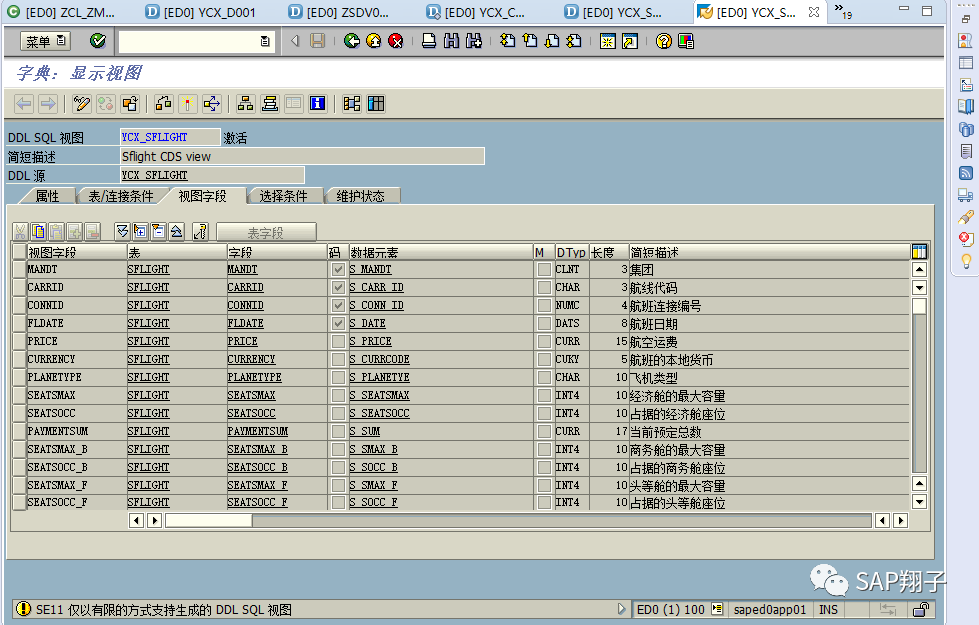Open SFLIGHT table link in MANDT row
The width and height of the screenshot is (979, 625).
pos(149,269)
